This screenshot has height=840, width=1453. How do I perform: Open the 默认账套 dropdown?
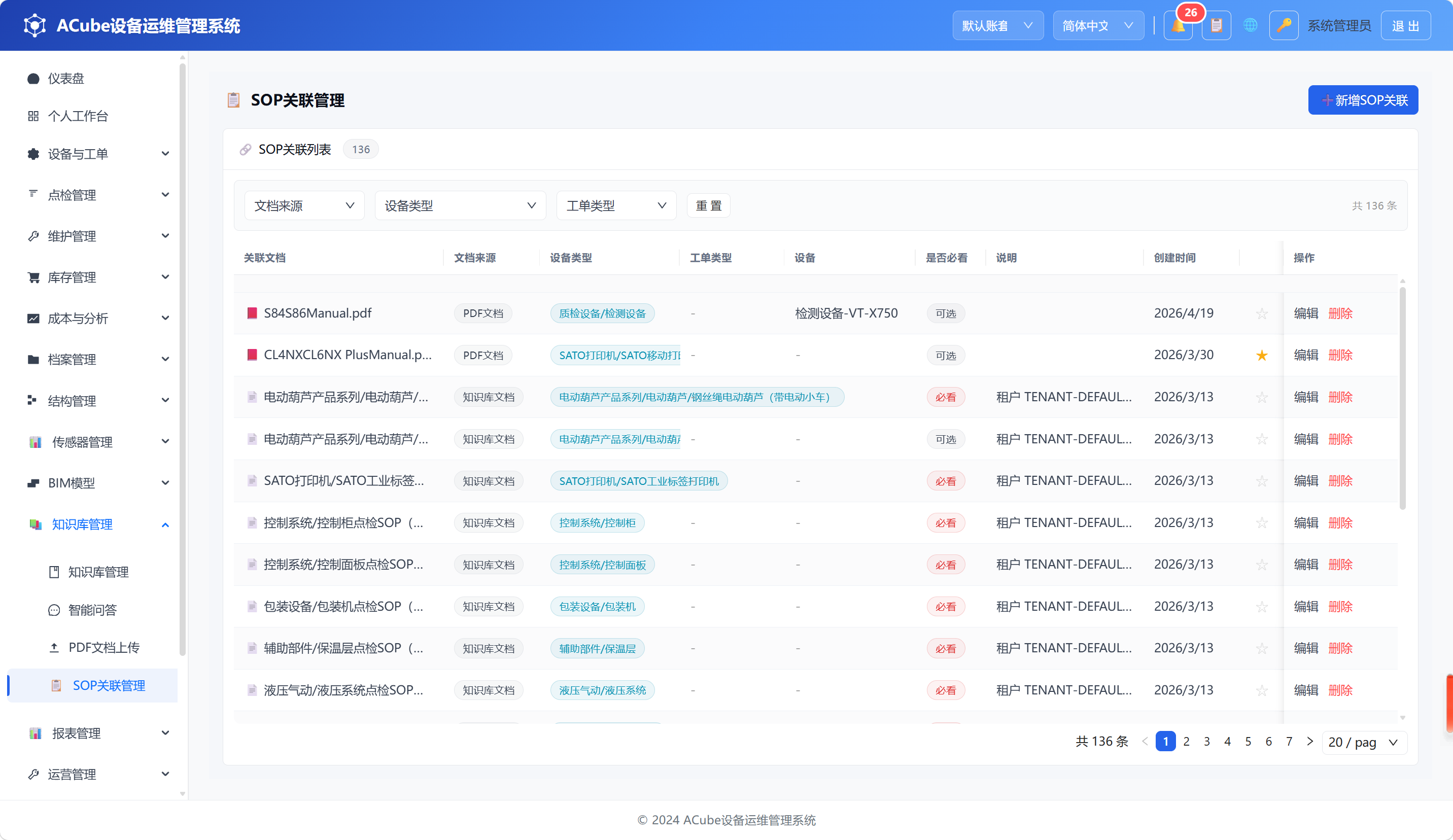997,26
